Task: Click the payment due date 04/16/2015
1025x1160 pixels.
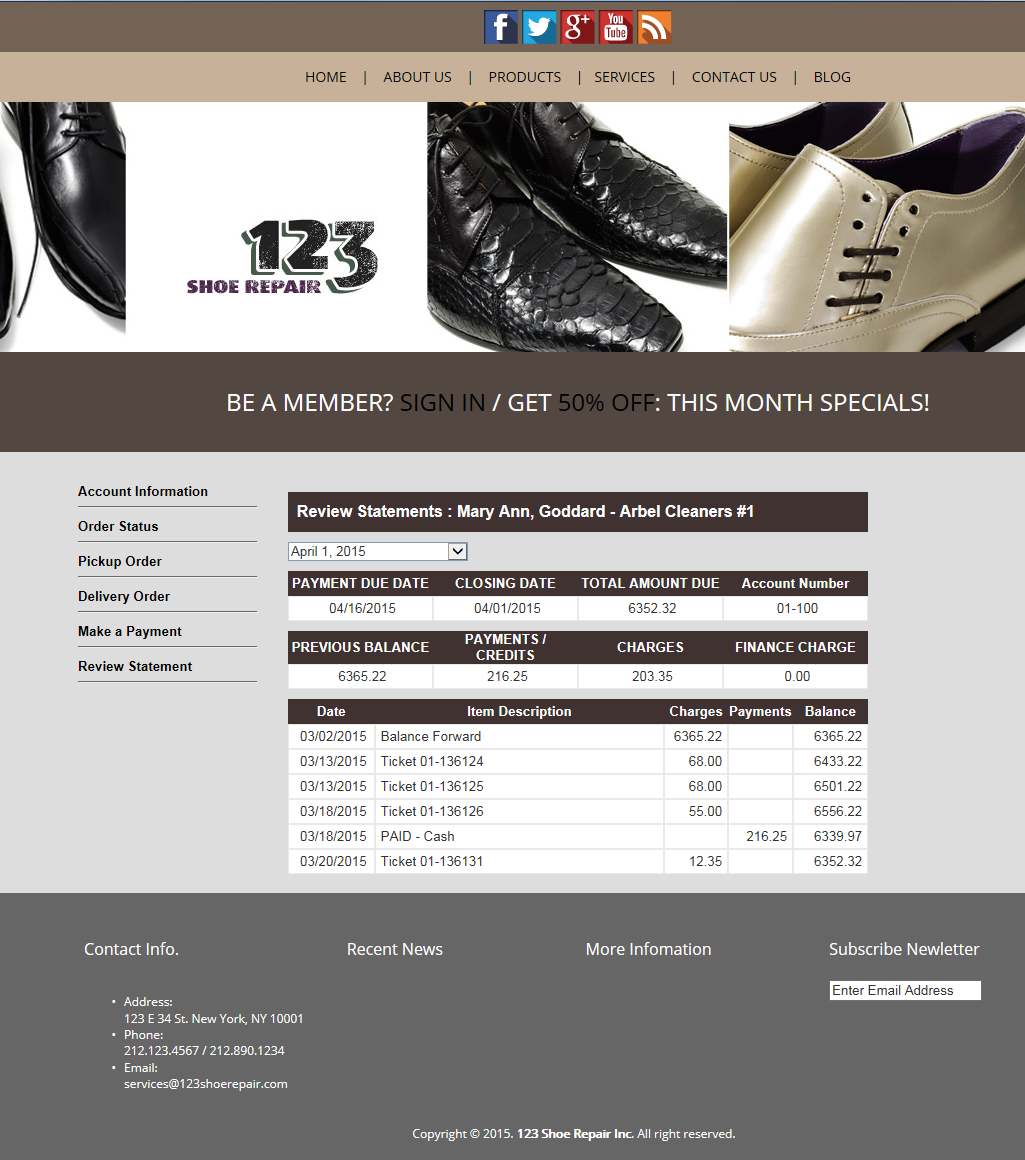Action: pos(362,608)
